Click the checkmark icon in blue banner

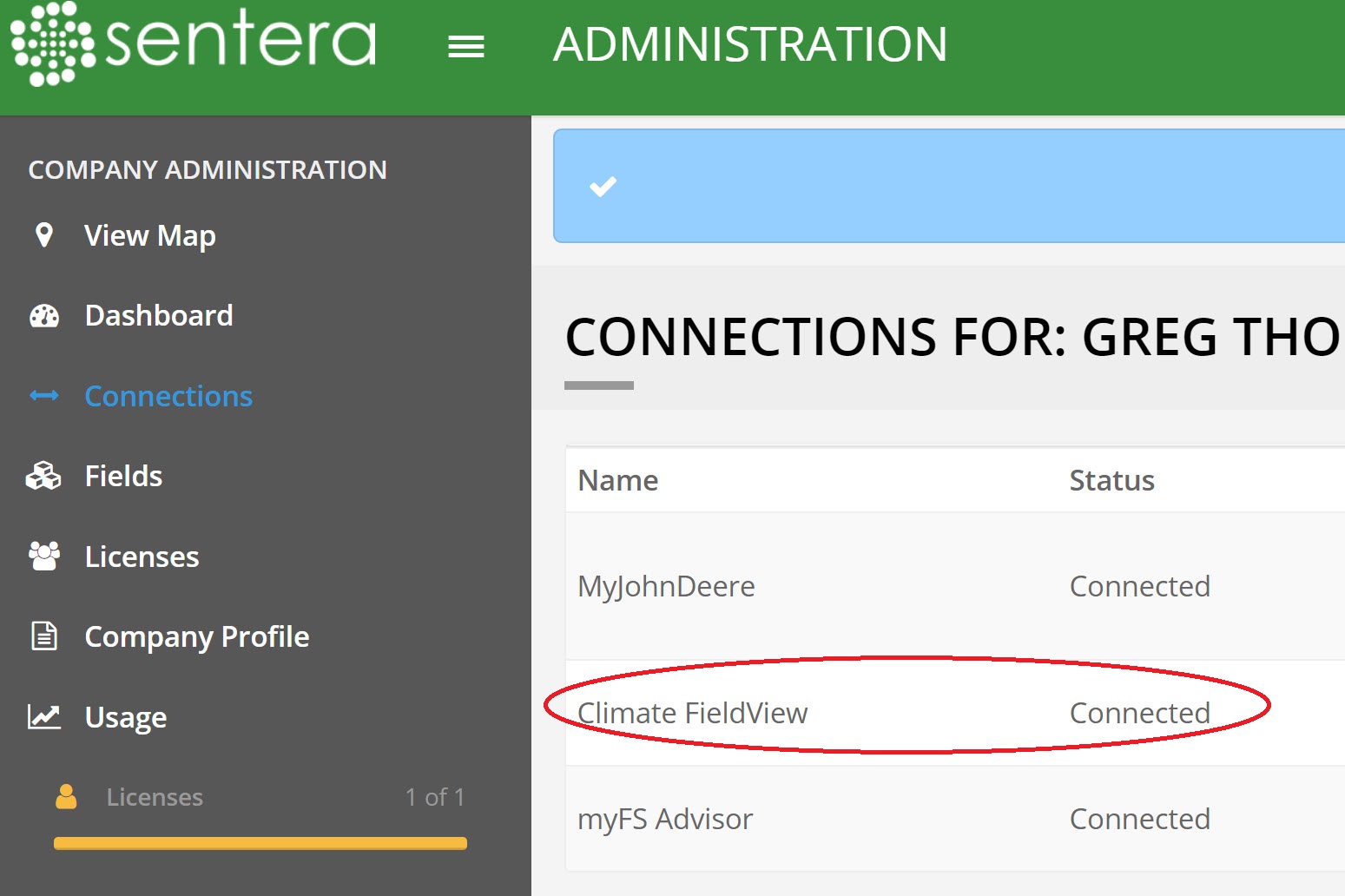point(603,186)
